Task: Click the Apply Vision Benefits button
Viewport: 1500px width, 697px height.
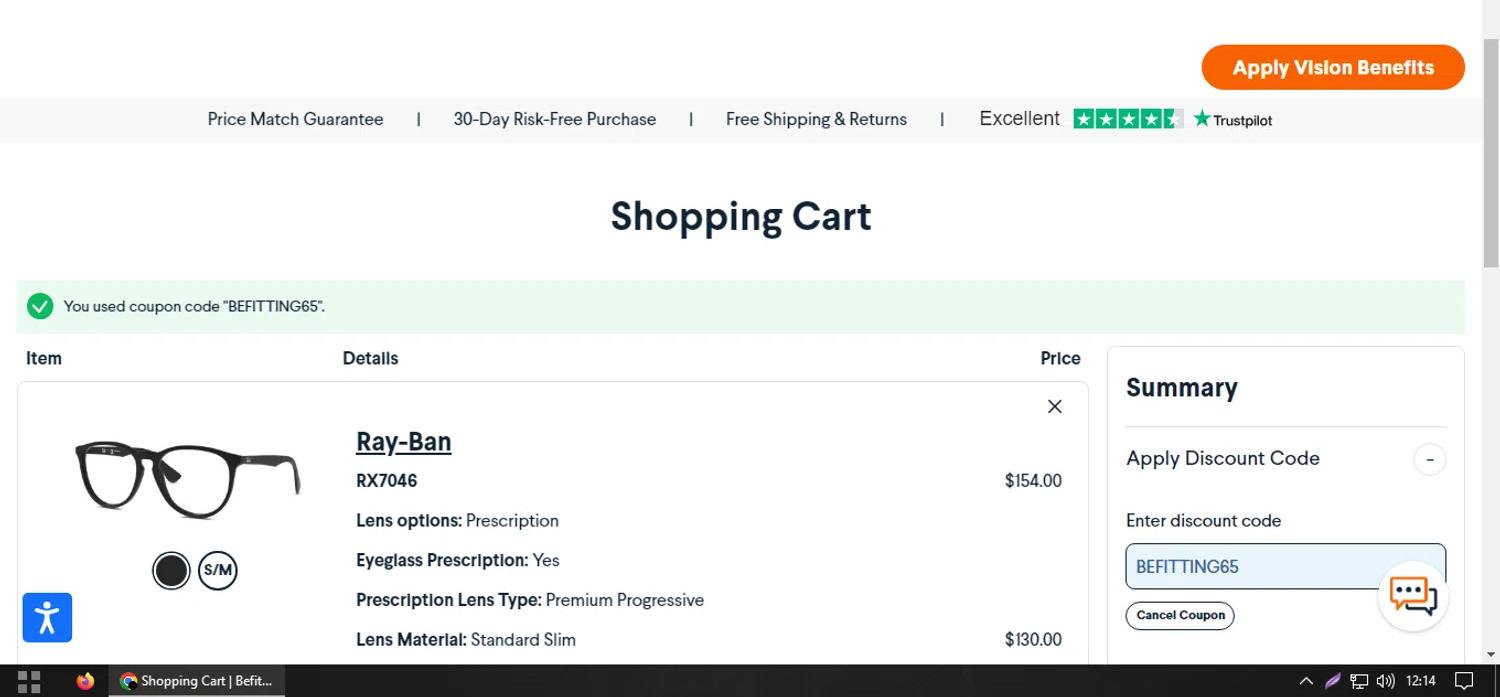Action: coord(1332,68)
